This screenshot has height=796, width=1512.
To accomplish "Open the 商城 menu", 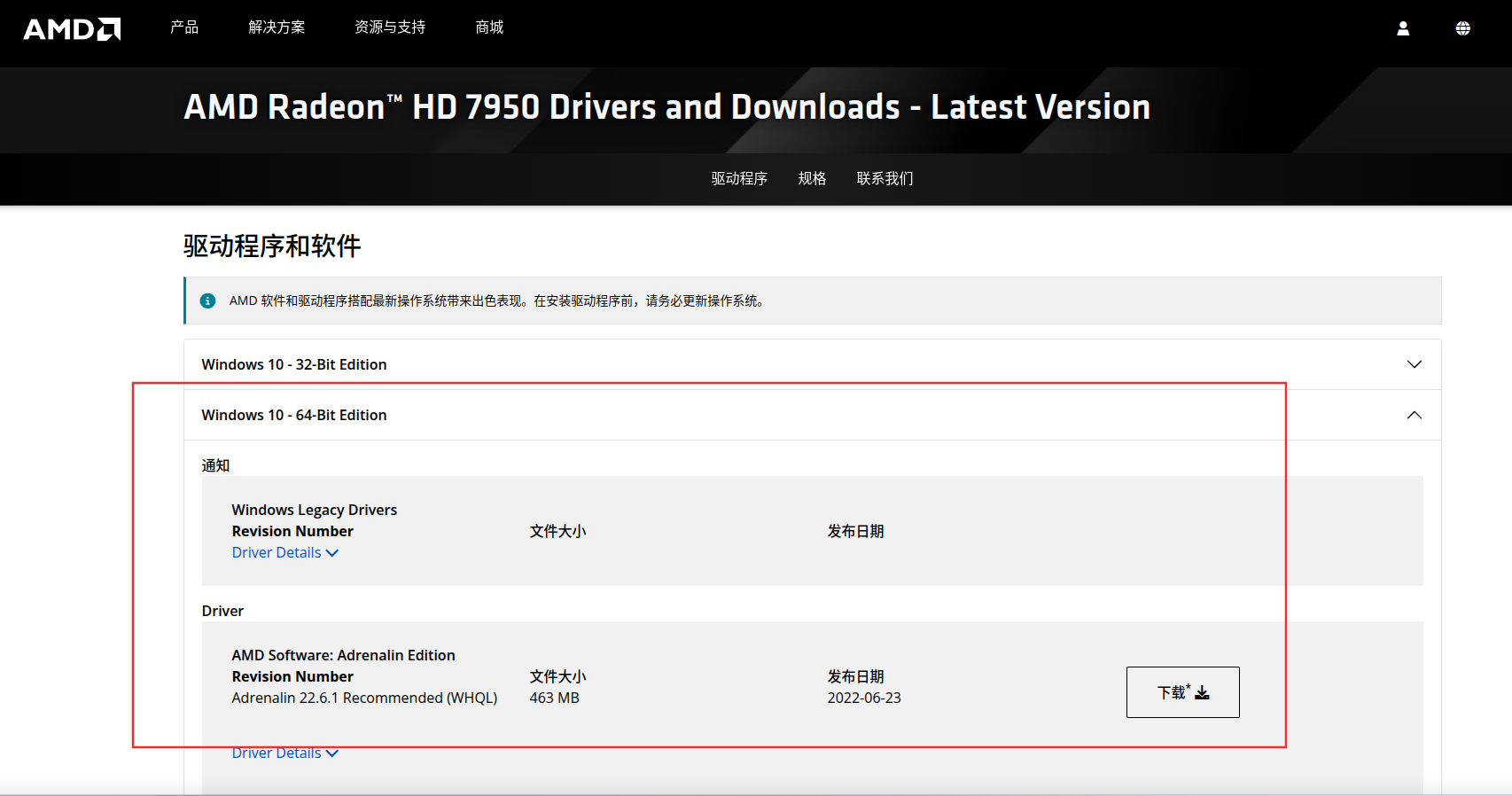I will click(x=489, y=27).
